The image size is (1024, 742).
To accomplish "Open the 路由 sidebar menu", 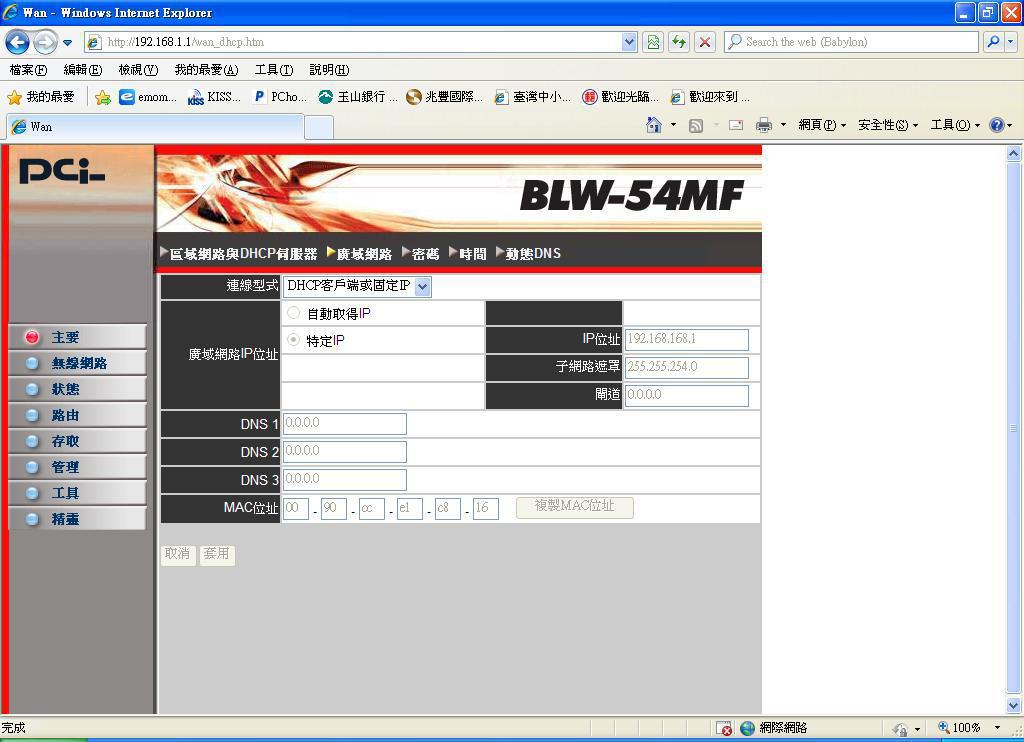I will 76,415.
